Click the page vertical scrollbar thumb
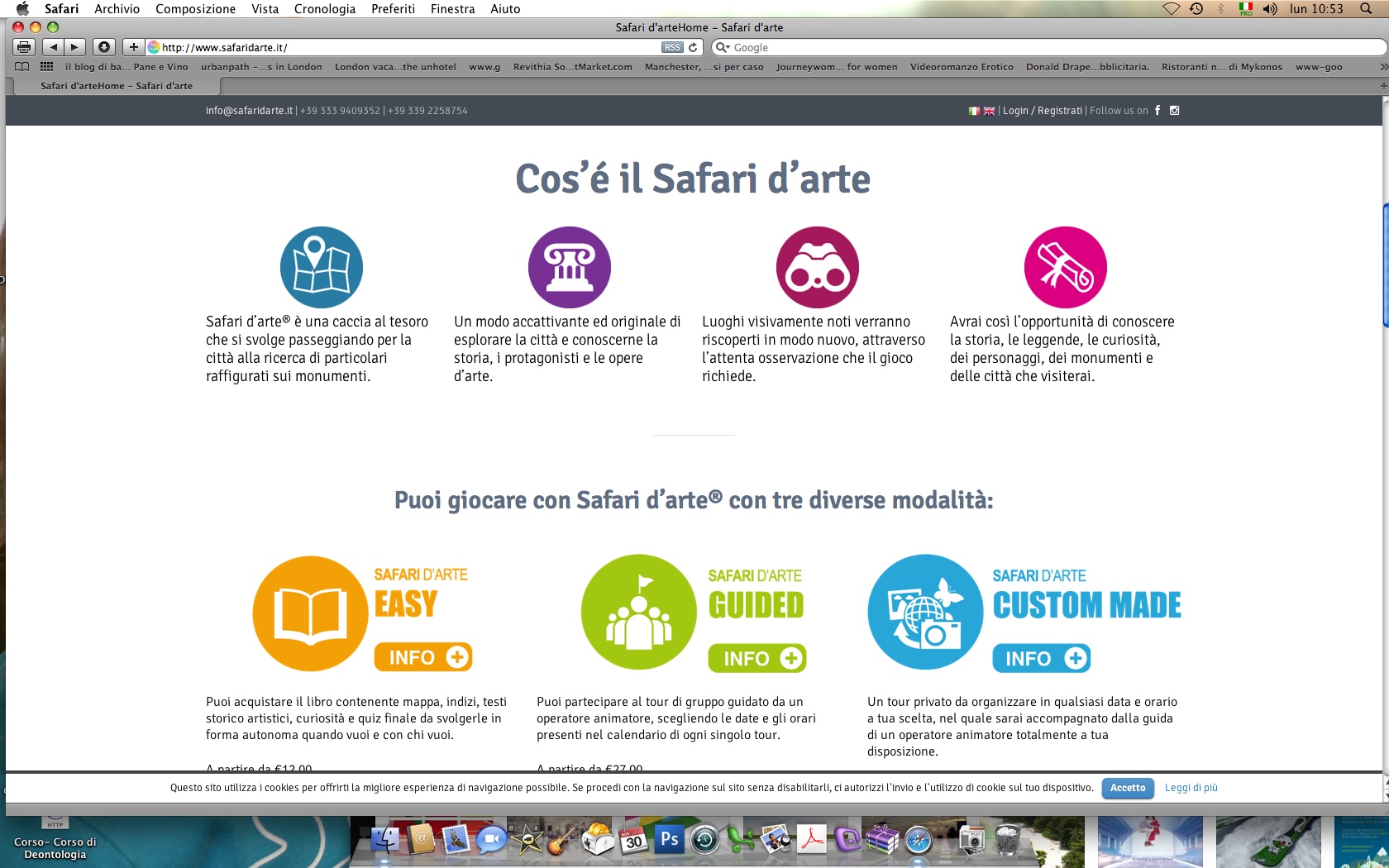Viewport: 1389px width, 868px height. [x=1386, y=265]
